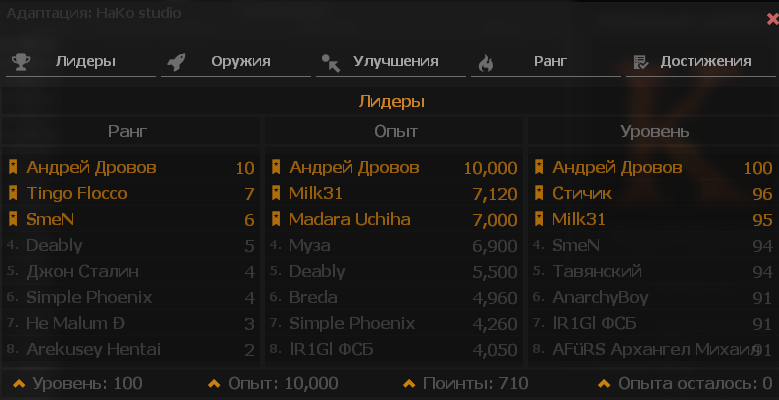Select Milk31 in the Опыт column
779x400 pixels.
(316, 193)
